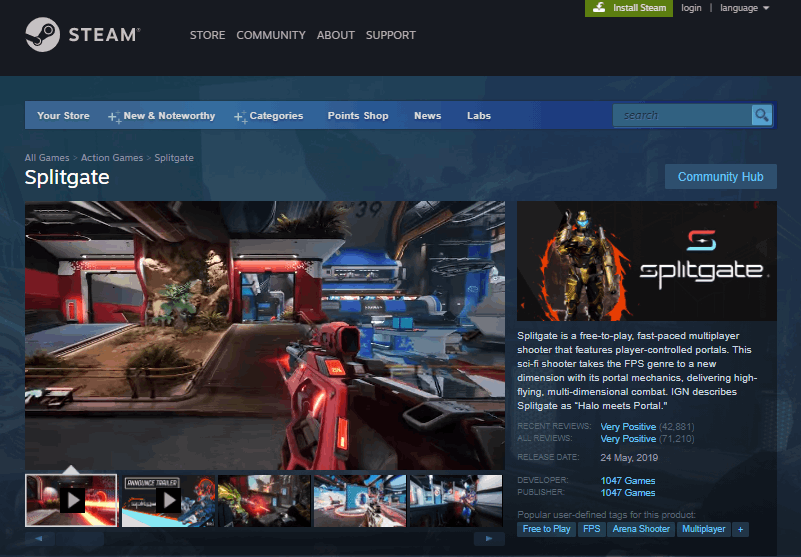Play the Announce Trailer thumbnail

coord(168,501)
